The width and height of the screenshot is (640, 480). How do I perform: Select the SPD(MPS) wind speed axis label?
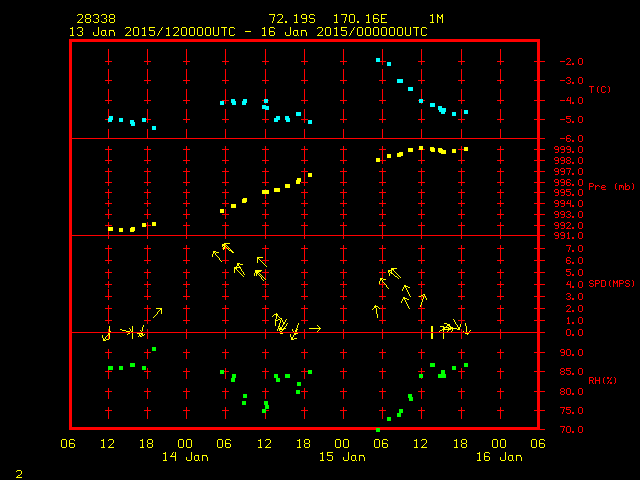tap(611, 284)
